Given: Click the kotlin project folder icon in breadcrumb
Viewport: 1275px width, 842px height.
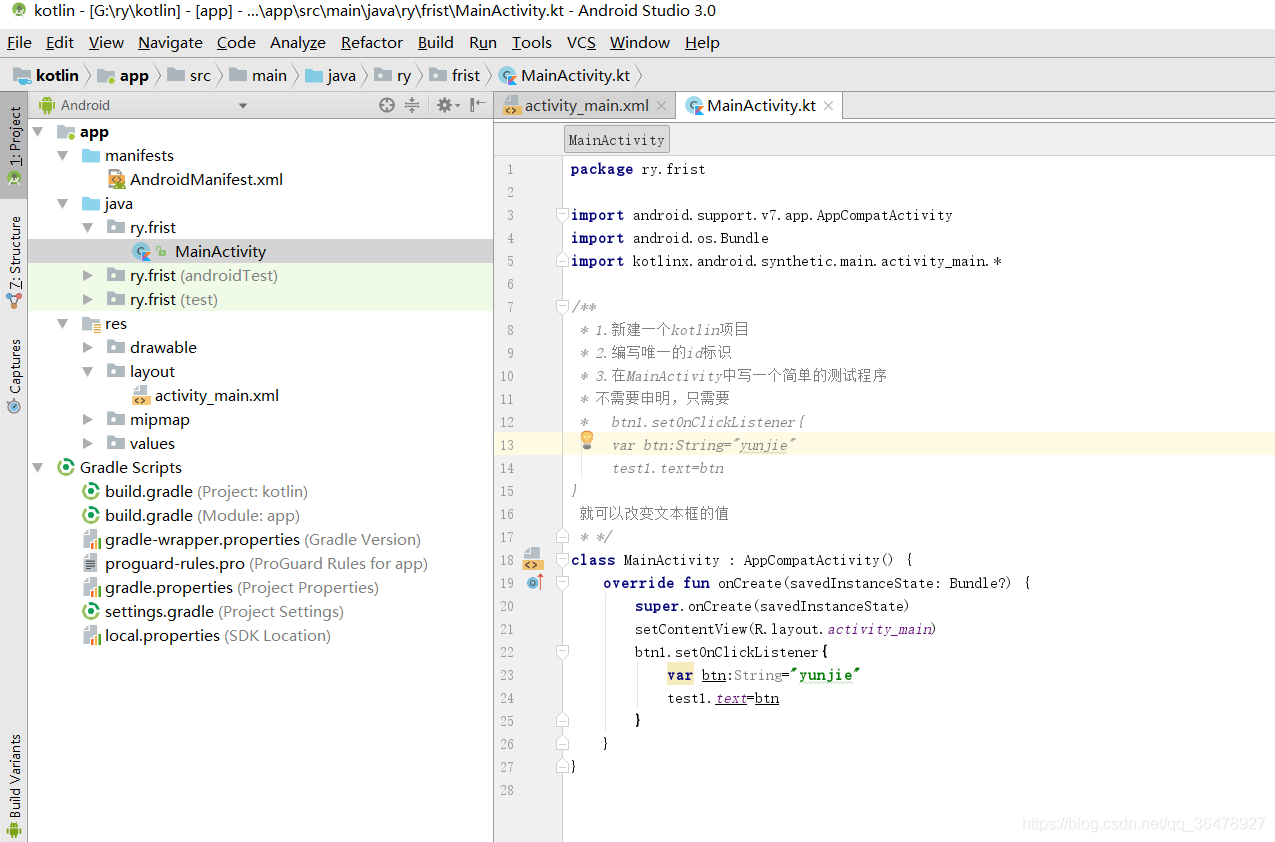Looking at the screenshot, I should pos(22,76).
